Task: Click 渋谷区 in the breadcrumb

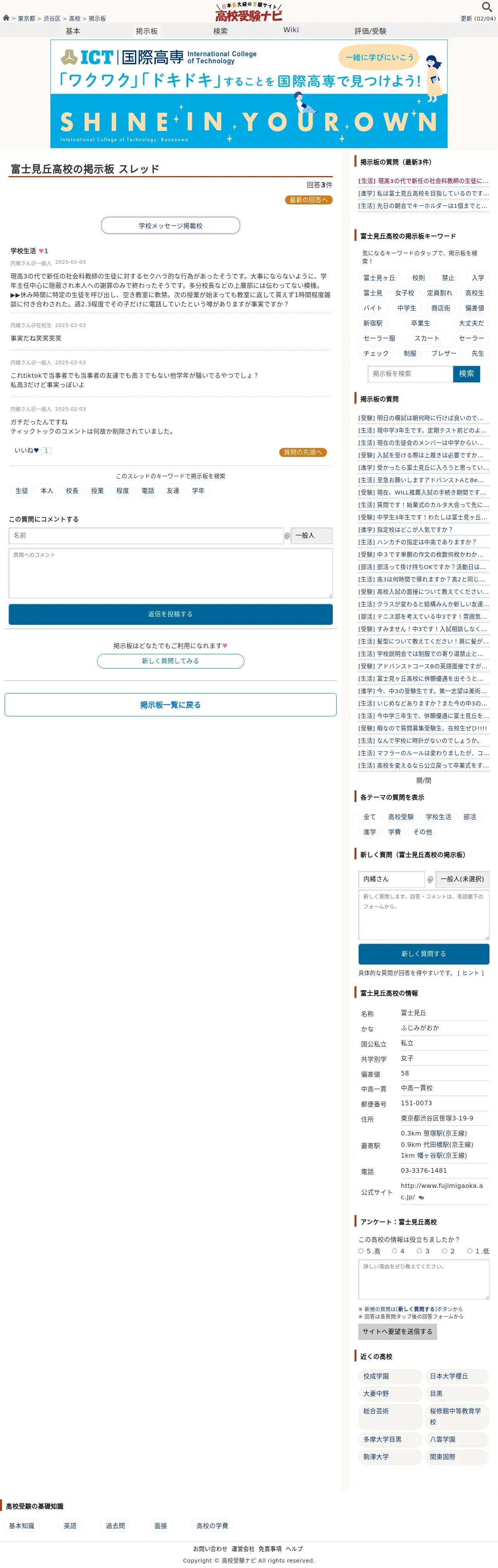Action: 52,19
